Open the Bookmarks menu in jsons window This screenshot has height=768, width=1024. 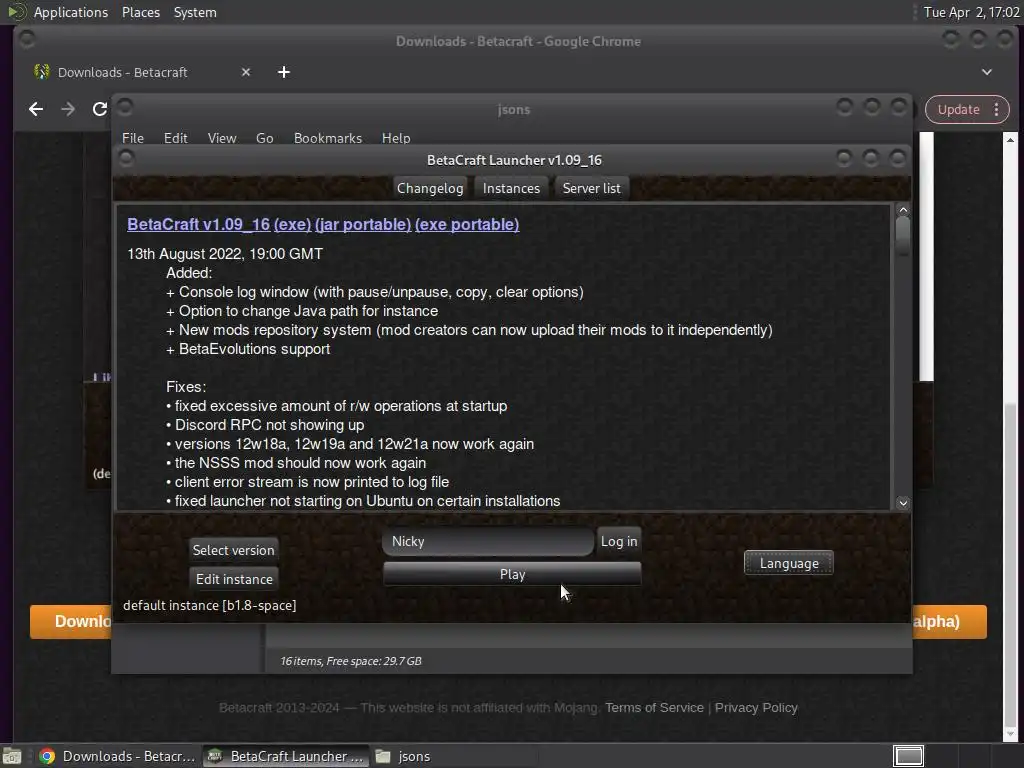tap(328, 138)
